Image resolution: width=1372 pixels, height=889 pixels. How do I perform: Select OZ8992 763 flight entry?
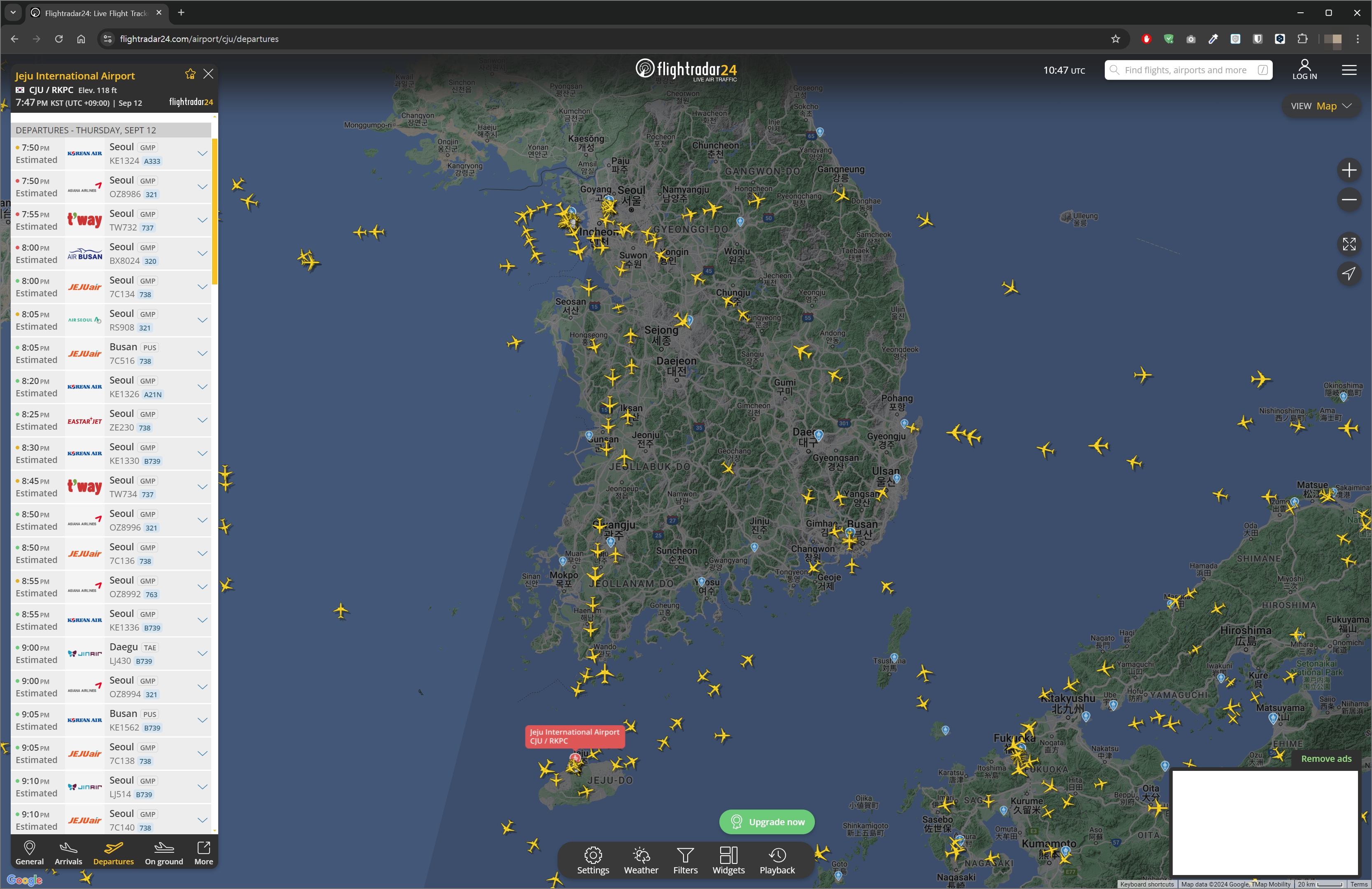pos(111,587)
